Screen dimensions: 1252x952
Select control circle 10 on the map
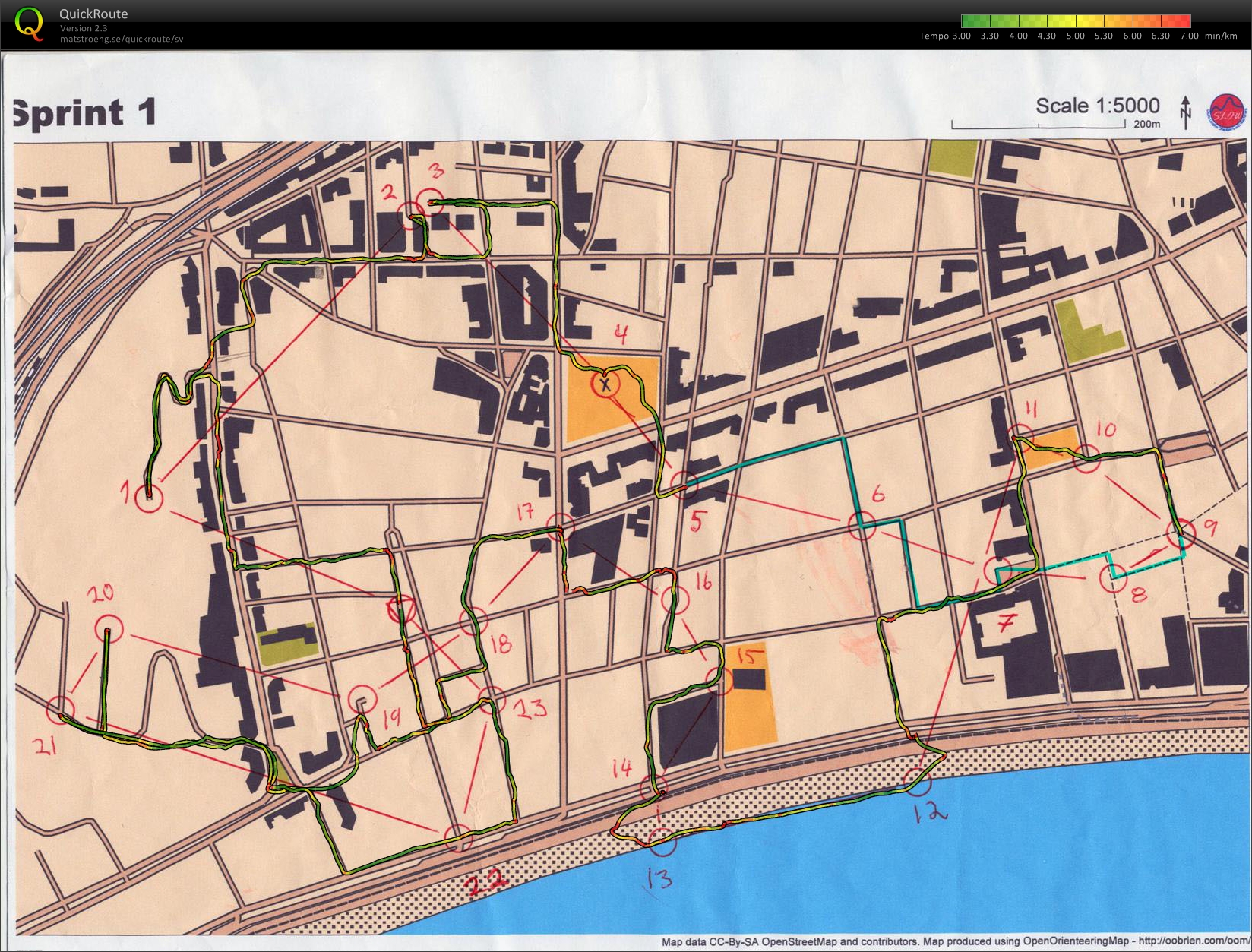coord(1087,460)
